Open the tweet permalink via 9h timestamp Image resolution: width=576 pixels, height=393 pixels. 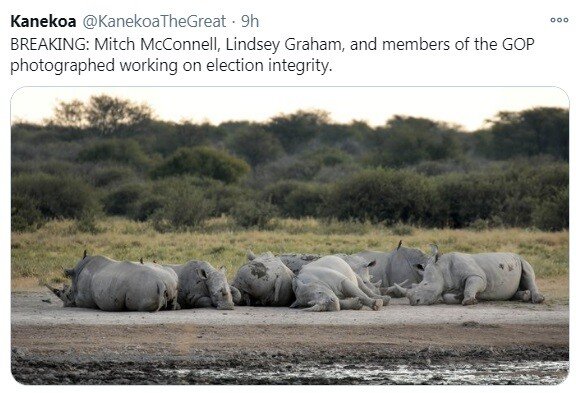point(250,21)
